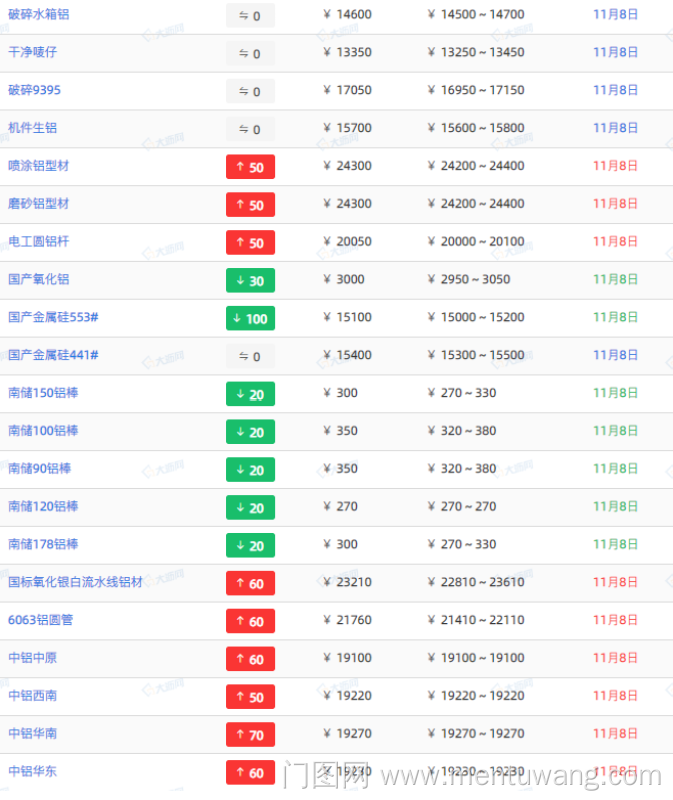Click the gray zero-change badge for 国产金属硅441#
Viewport: 673px width, 800px height.
click(x=250, y=357)
